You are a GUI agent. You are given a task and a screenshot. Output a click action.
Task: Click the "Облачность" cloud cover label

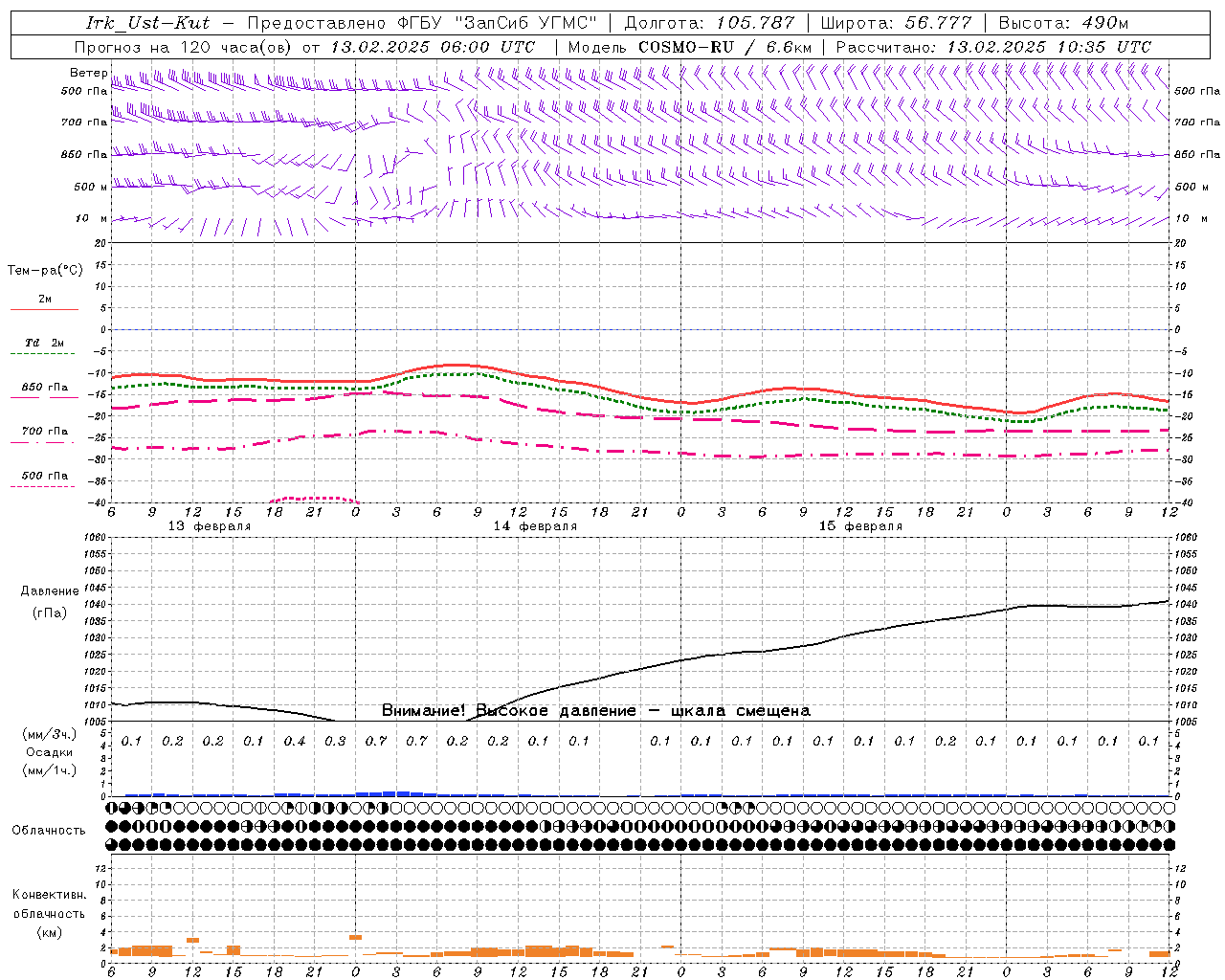pyautogui.click(x=49, y=831)
